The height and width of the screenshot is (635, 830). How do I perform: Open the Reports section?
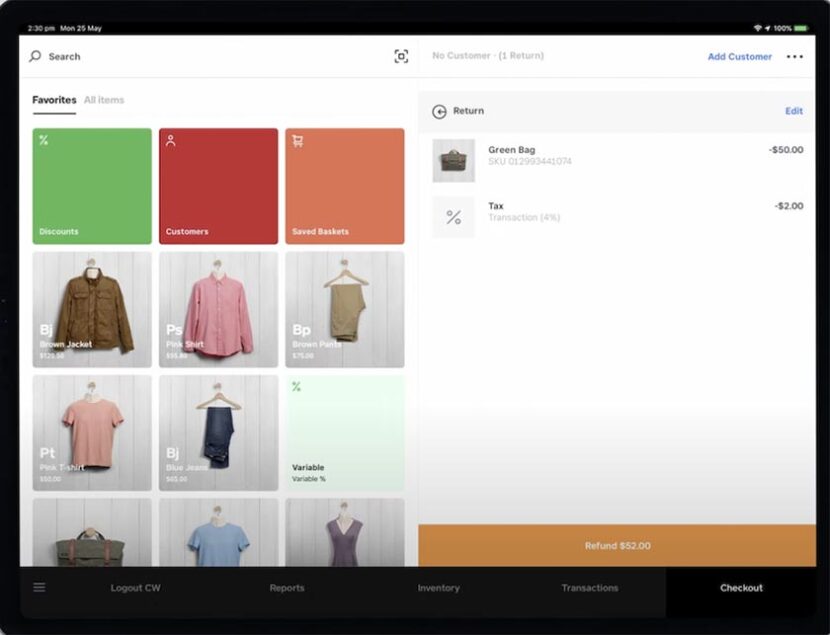coord(287,588)
